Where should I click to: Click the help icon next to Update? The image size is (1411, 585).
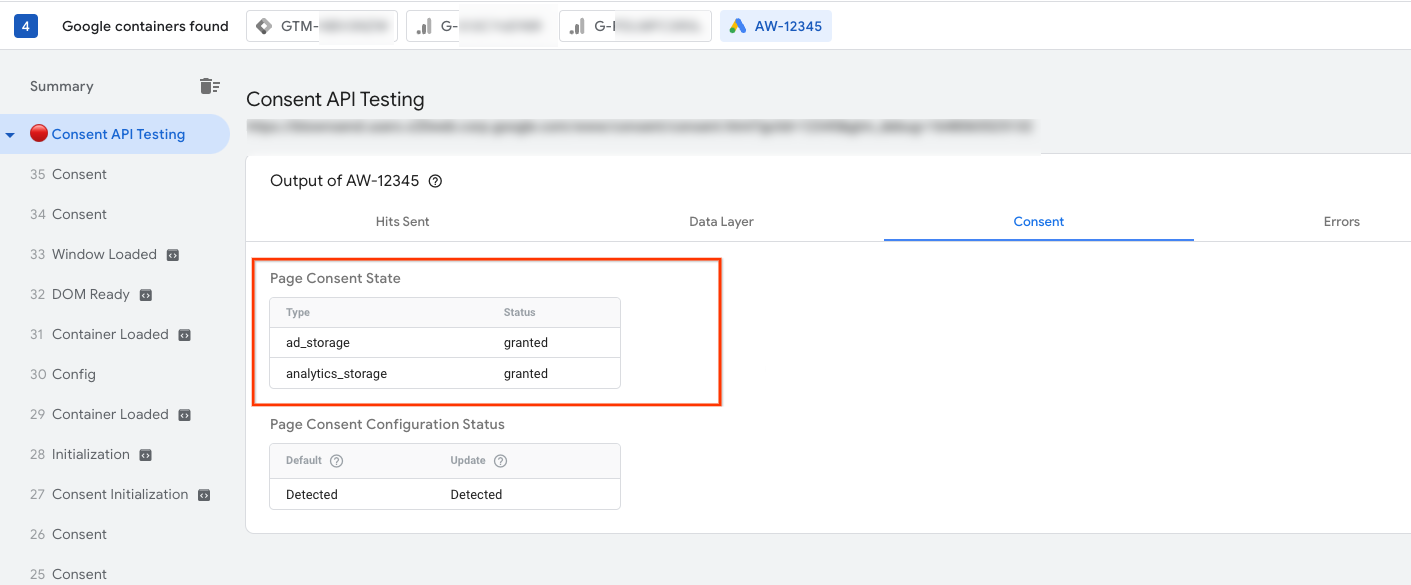click(501, 461)
